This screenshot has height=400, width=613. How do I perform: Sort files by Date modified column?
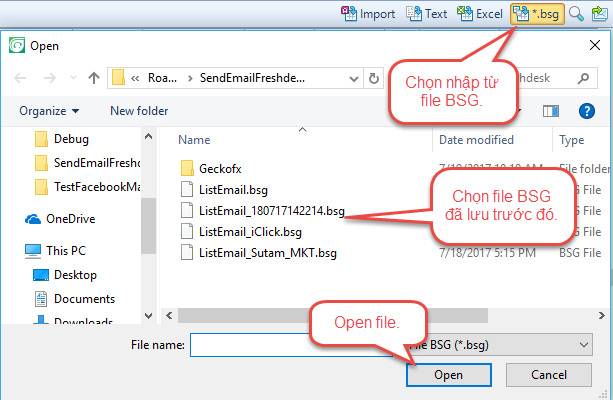point(476,140)
